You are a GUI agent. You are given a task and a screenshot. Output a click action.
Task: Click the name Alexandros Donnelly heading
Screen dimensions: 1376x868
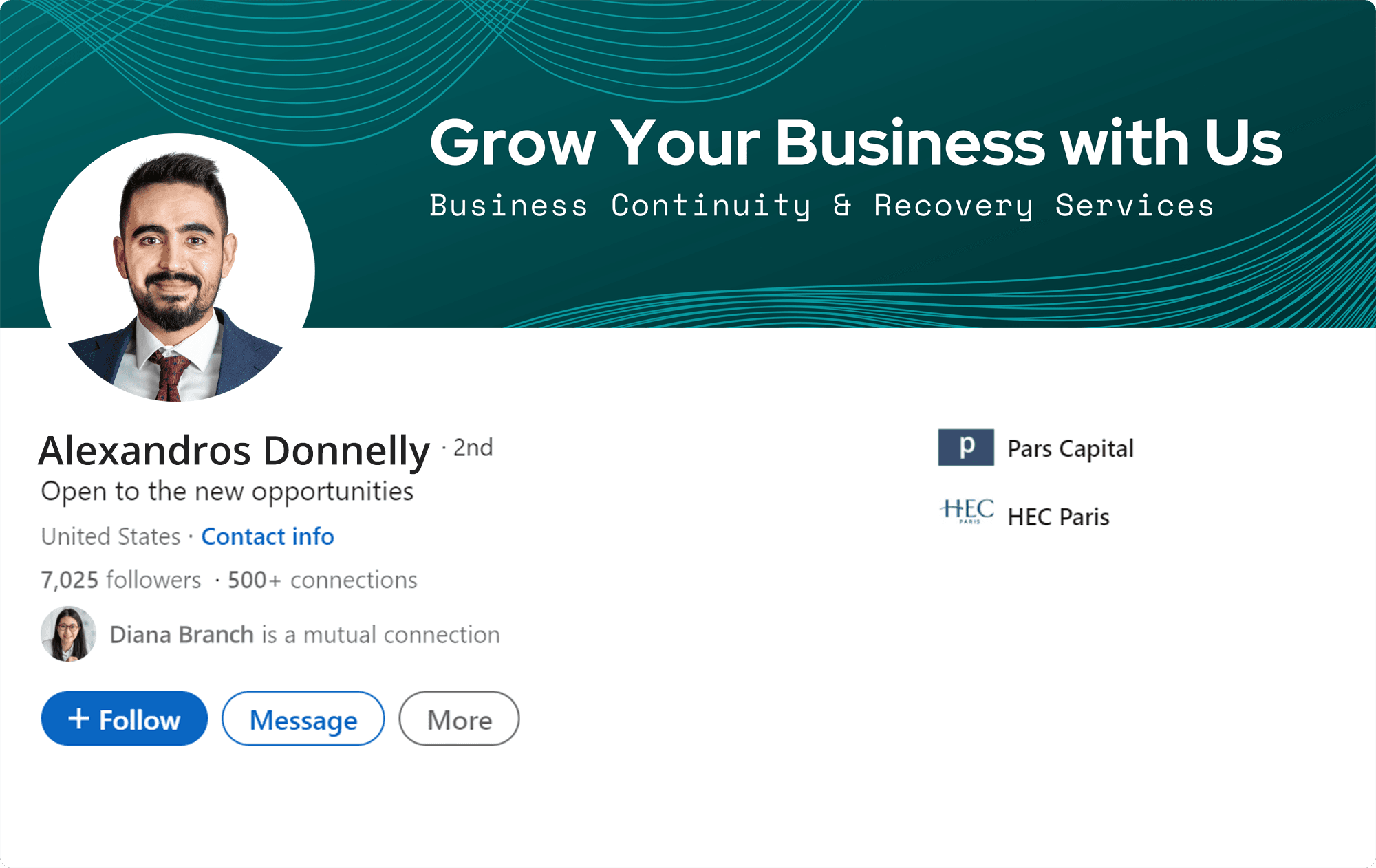[234, 451]
